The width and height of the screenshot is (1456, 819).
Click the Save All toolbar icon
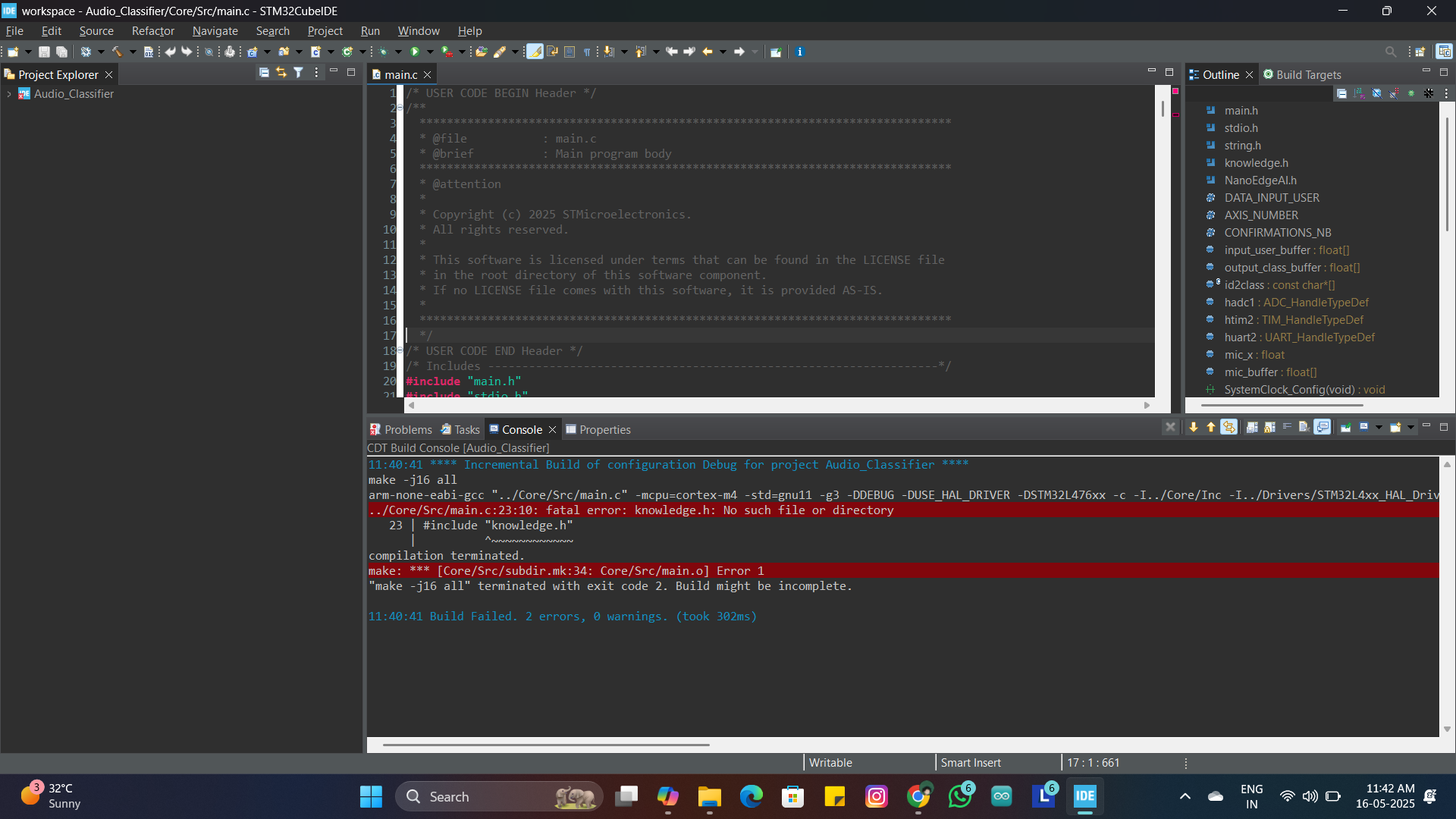pos(62,52)
